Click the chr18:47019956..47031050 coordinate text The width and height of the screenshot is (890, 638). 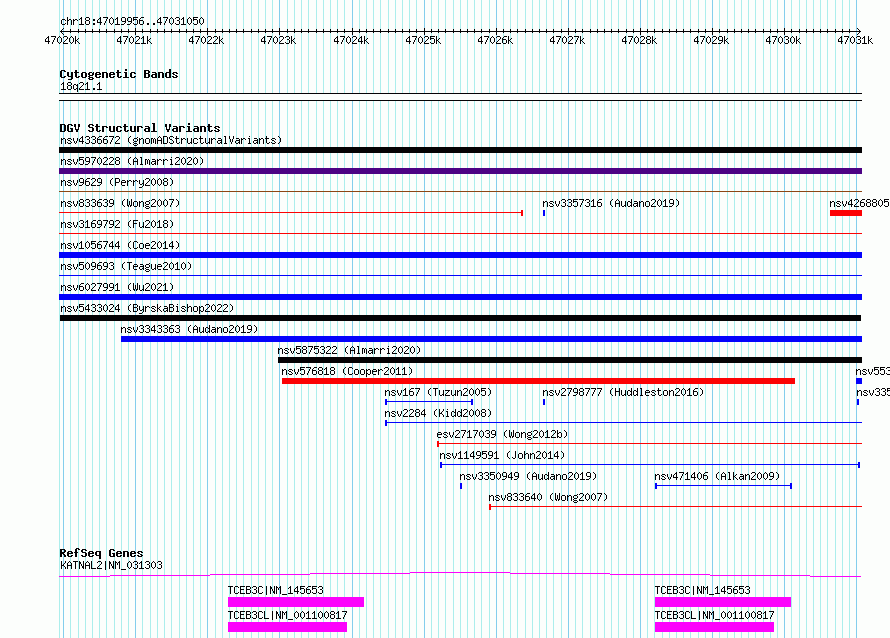click(132, 21)
